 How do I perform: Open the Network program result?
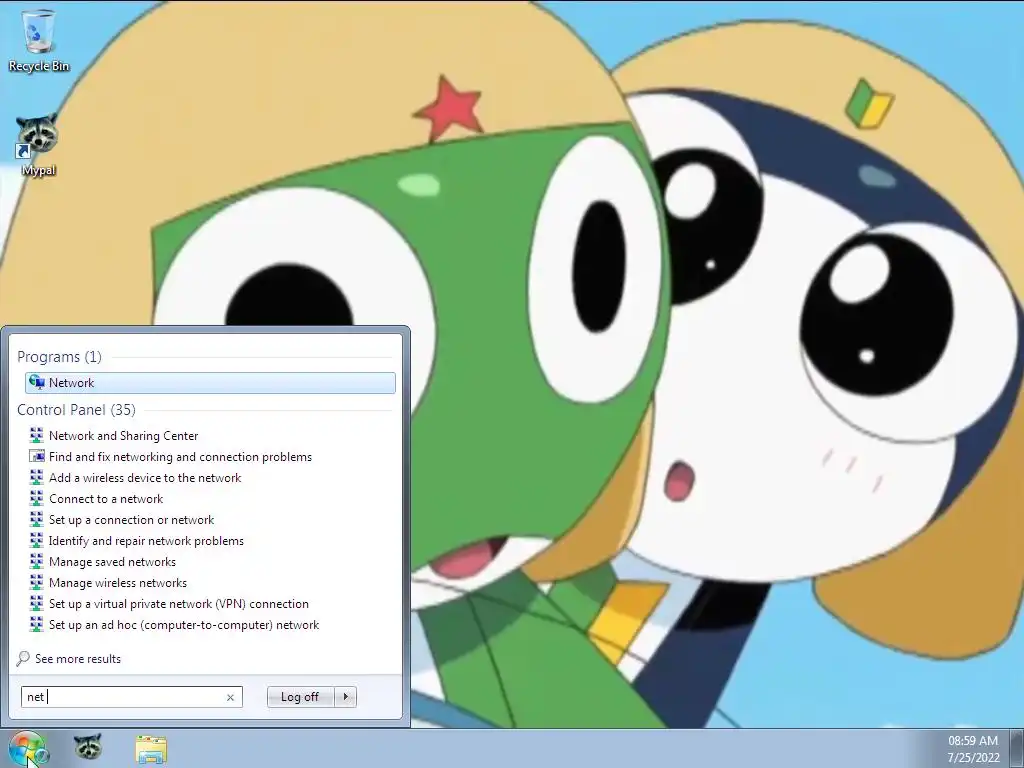click(210, 383)
